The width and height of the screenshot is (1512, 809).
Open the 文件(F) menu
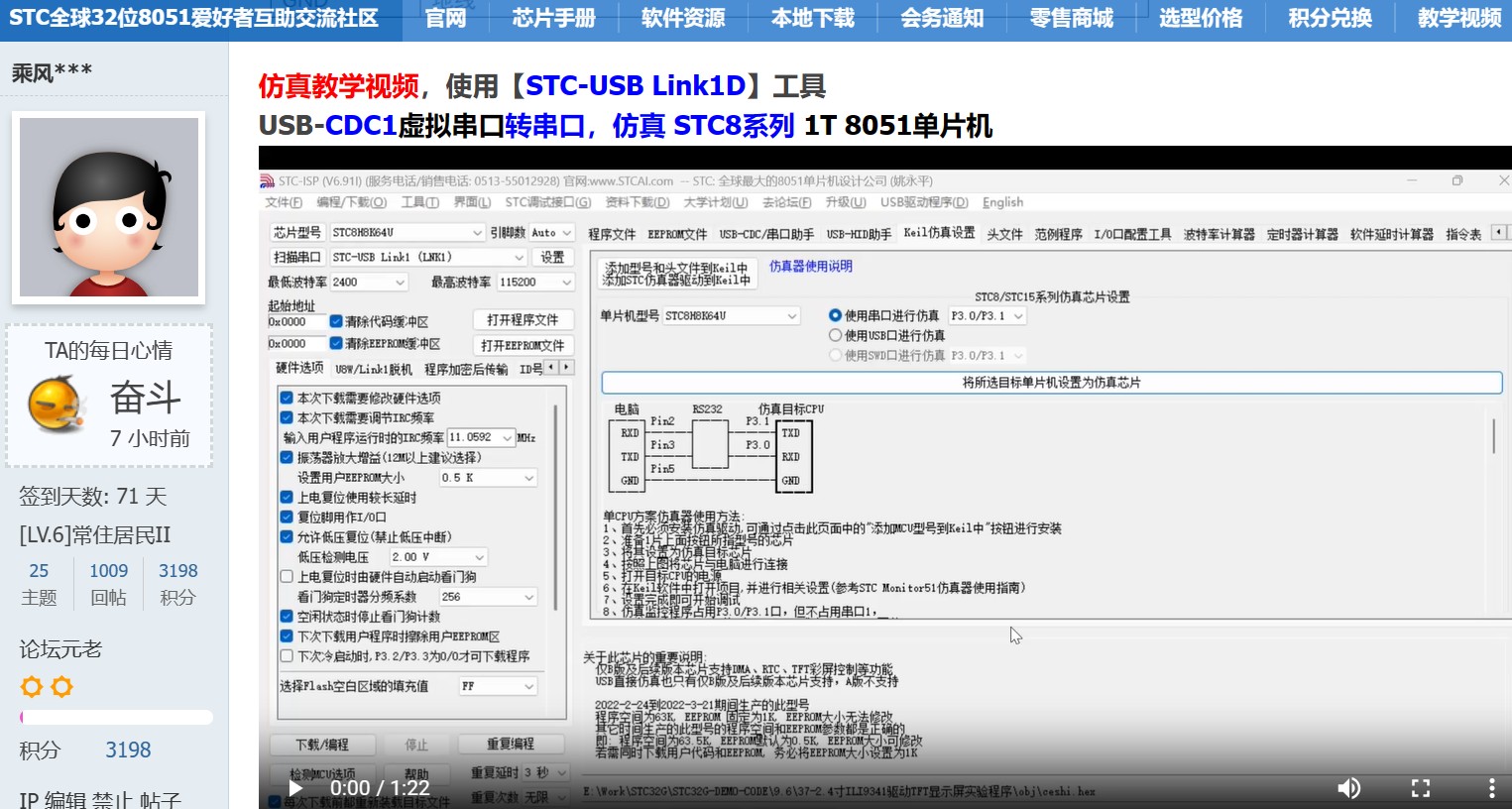(283, 202)
